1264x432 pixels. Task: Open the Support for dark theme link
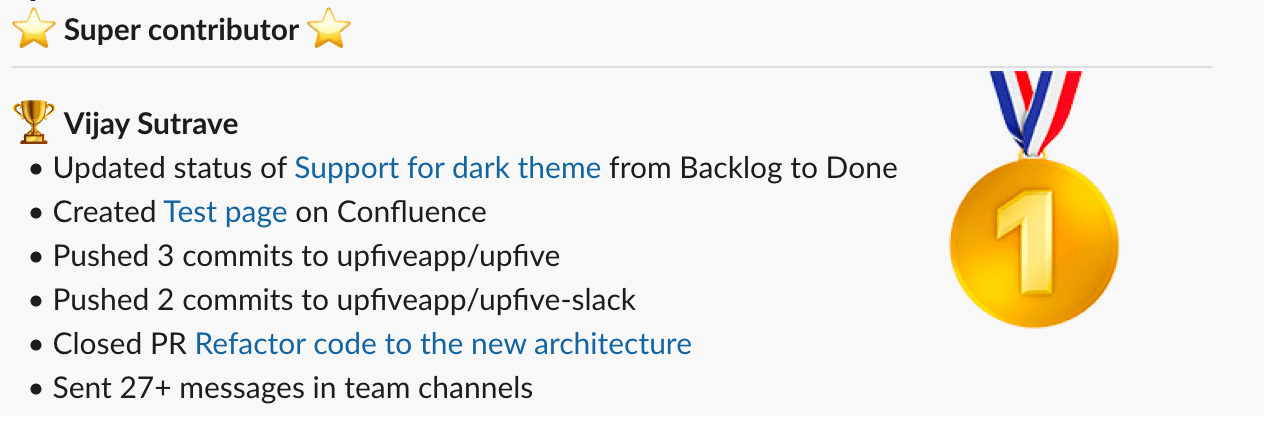pyautogui.click(x=448, y=168)
